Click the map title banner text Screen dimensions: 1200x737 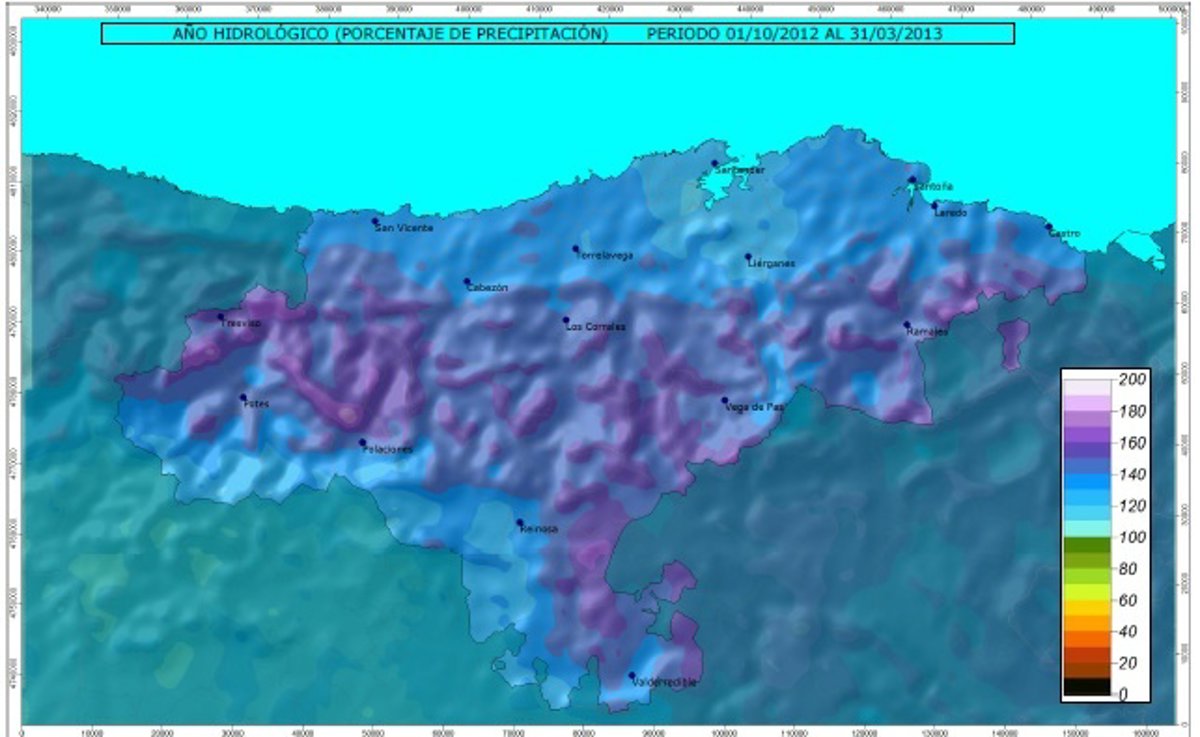point(558,33)
